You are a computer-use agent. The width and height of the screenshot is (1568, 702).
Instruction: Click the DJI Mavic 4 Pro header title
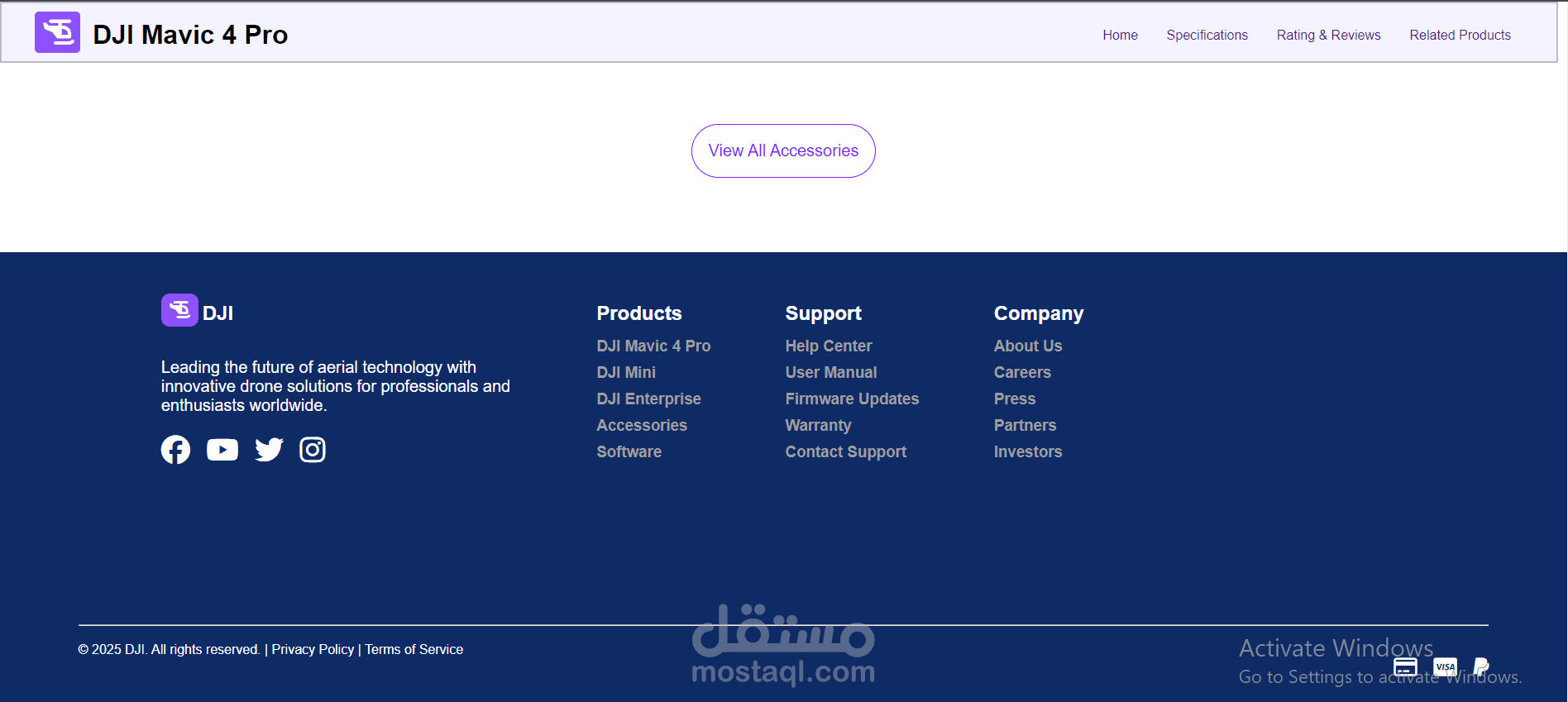190,35
